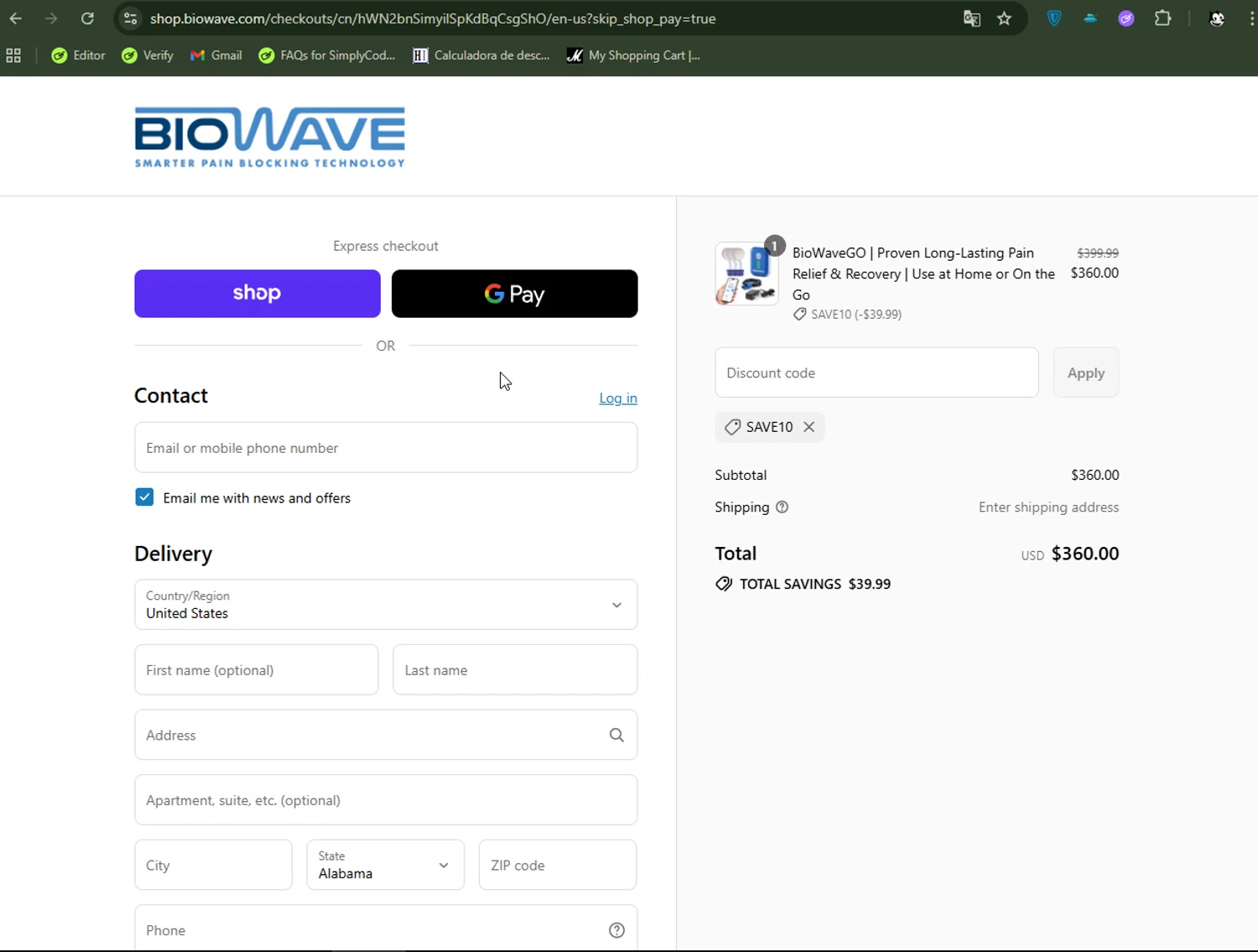
Task: Click the Total Savings tag icon
Action: point(724,584)
